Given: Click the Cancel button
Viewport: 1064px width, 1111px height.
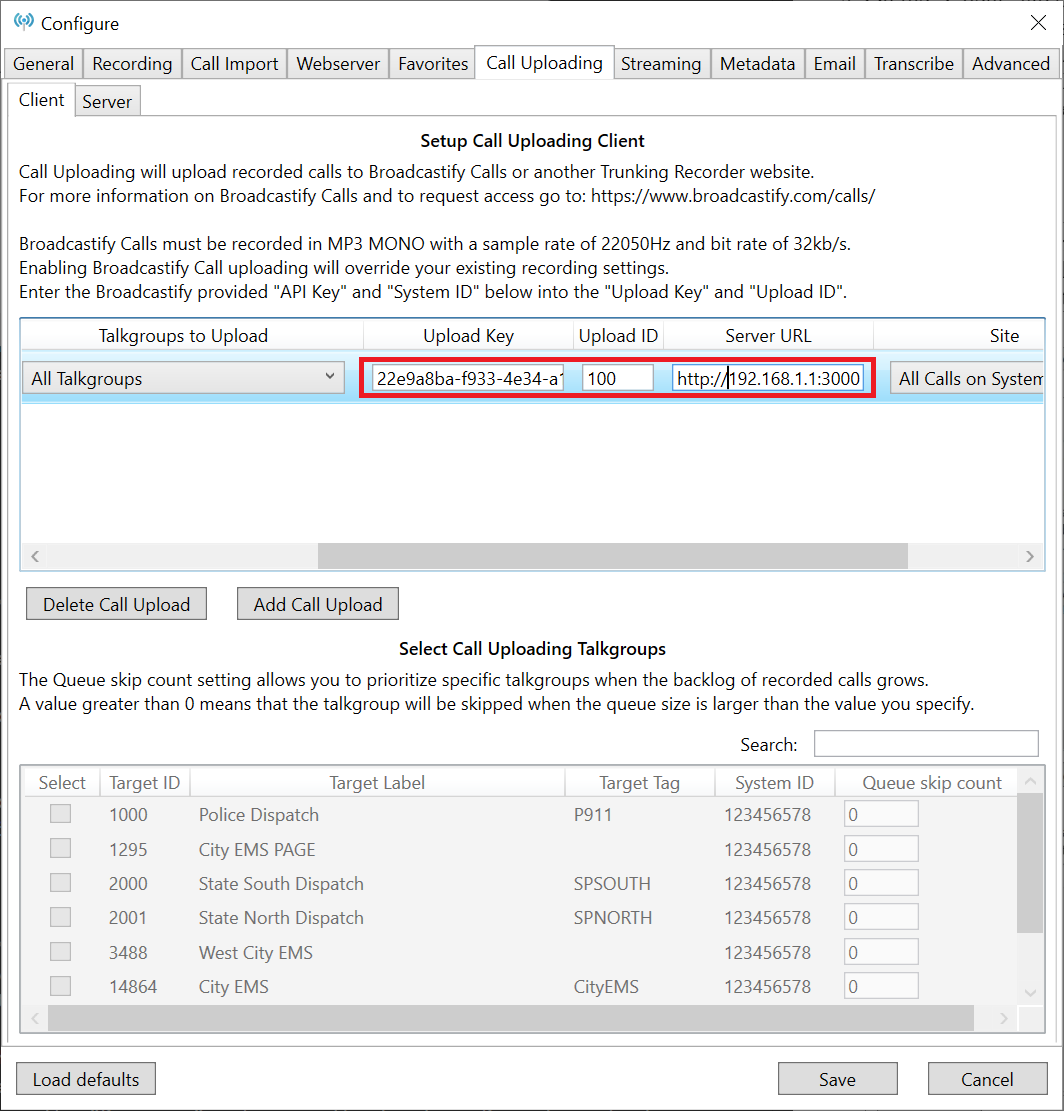Looking at the screenshot, I should [987, 1079].
